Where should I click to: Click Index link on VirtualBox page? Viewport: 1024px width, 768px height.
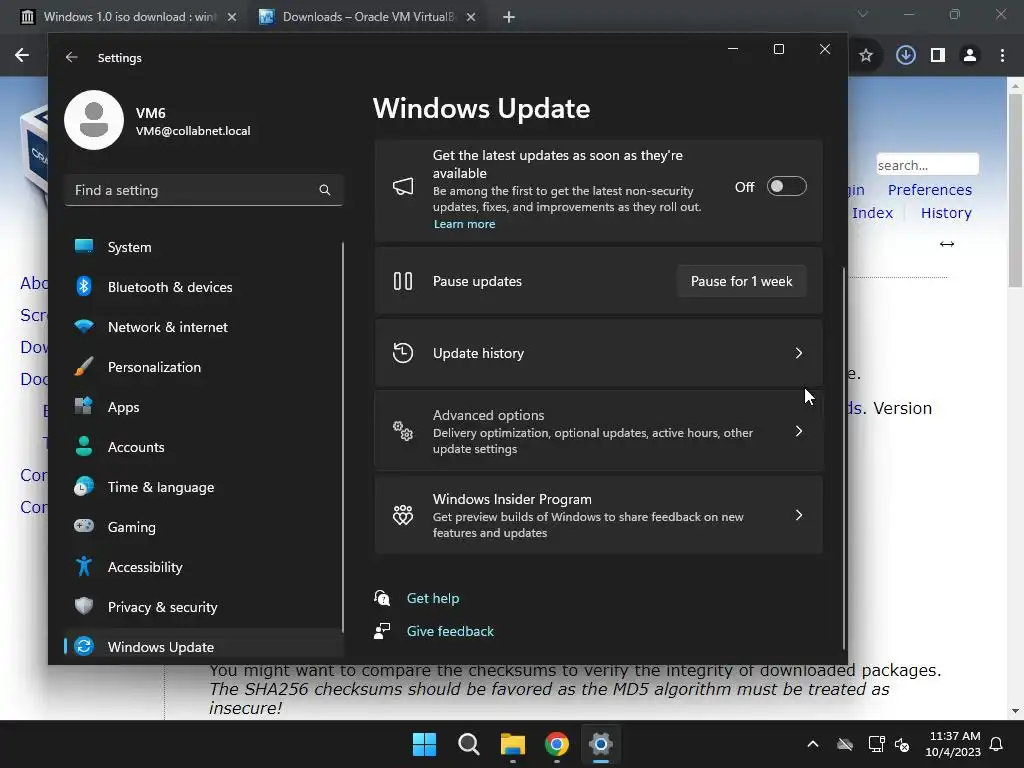coord(872,213)
